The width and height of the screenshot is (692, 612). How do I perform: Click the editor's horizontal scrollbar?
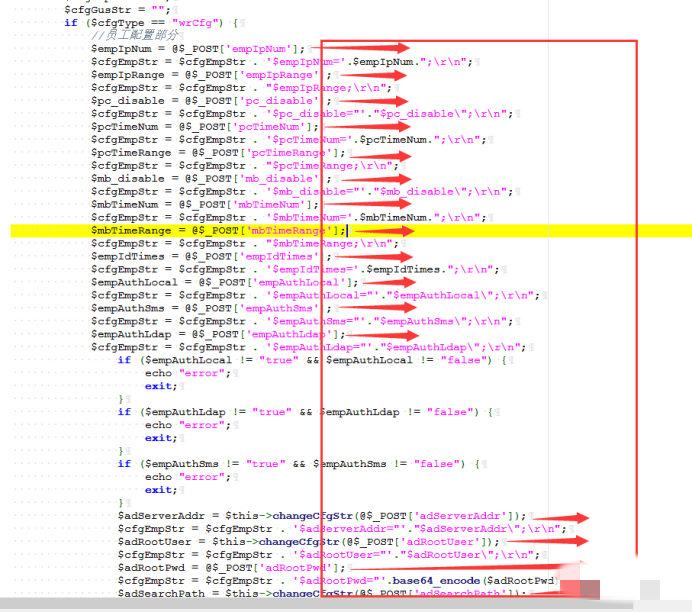(316, 604)
